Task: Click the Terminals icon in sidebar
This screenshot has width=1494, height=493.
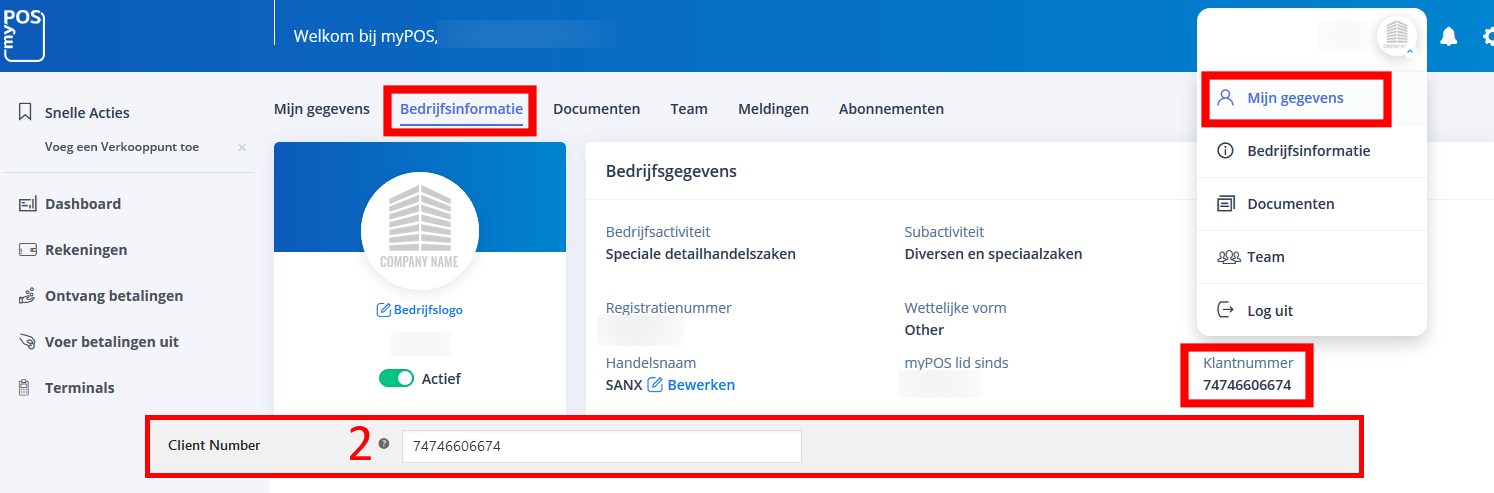Action: (x=24, y=388)
